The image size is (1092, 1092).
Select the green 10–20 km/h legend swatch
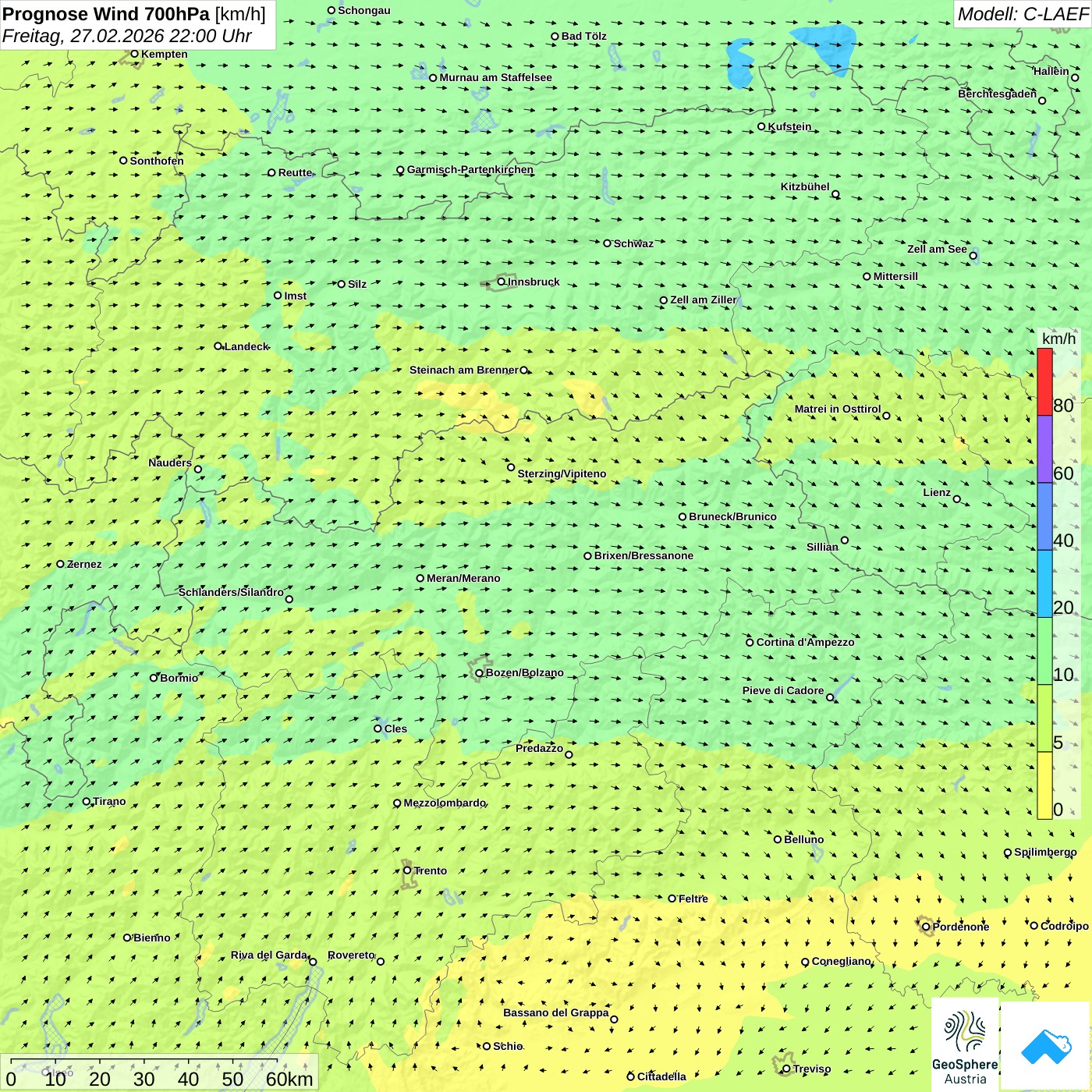coord(1044,651)
